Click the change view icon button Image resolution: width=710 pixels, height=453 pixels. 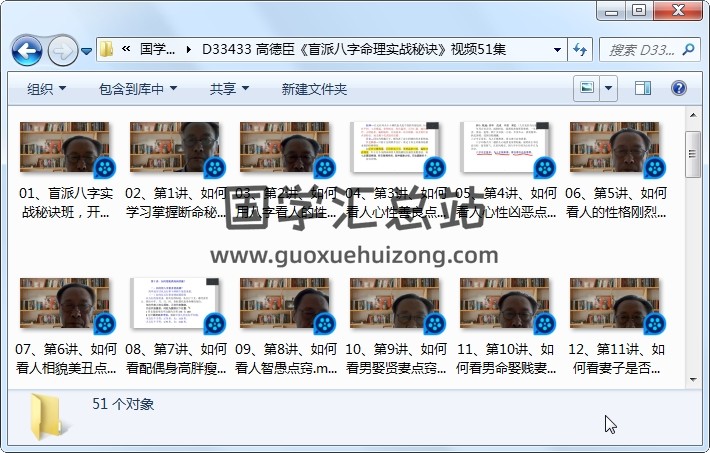(x=587, y=88)
